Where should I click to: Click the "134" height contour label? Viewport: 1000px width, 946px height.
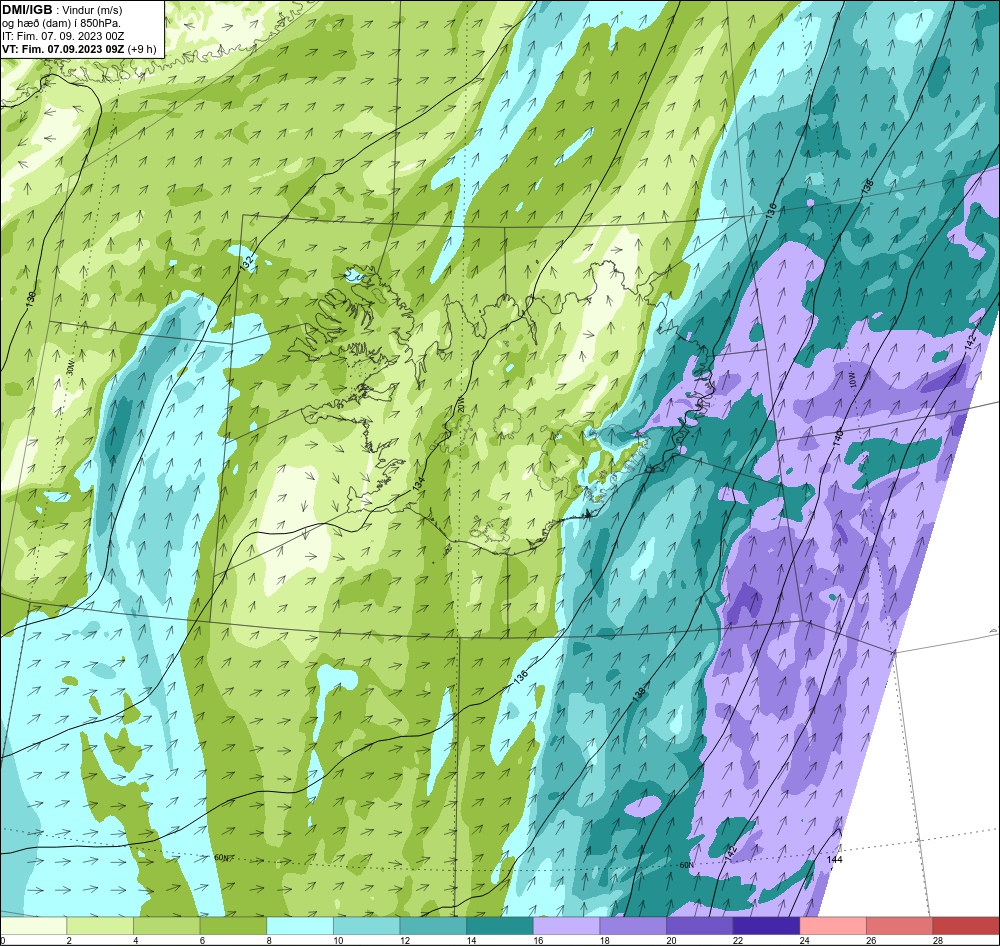[418, 483]
